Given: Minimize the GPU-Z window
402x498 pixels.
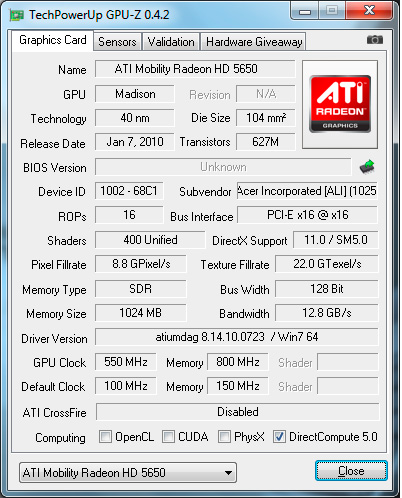Looking at the screenshot, I should click(305, 11).
